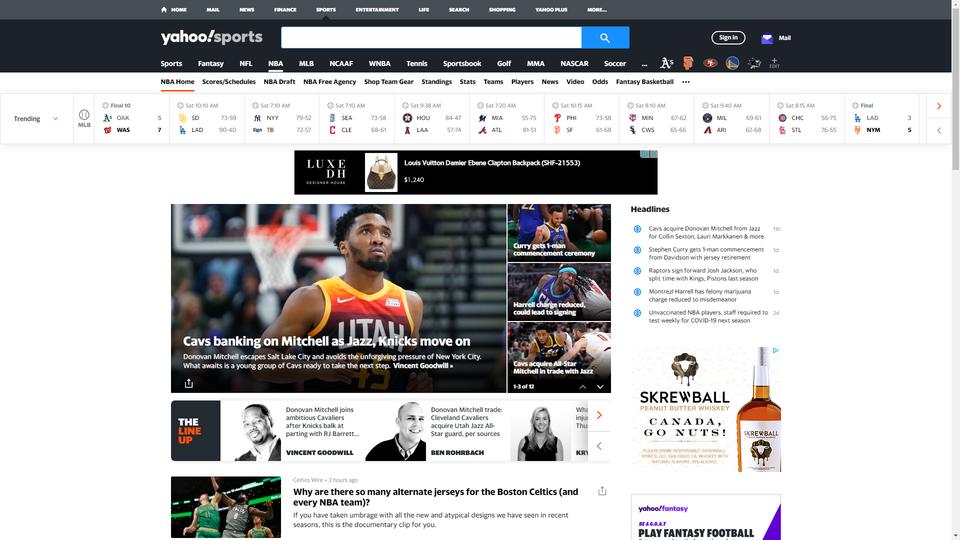Advance the scoreboard to next games
This screenshot has width=960, height=540.
click(939, 107)
